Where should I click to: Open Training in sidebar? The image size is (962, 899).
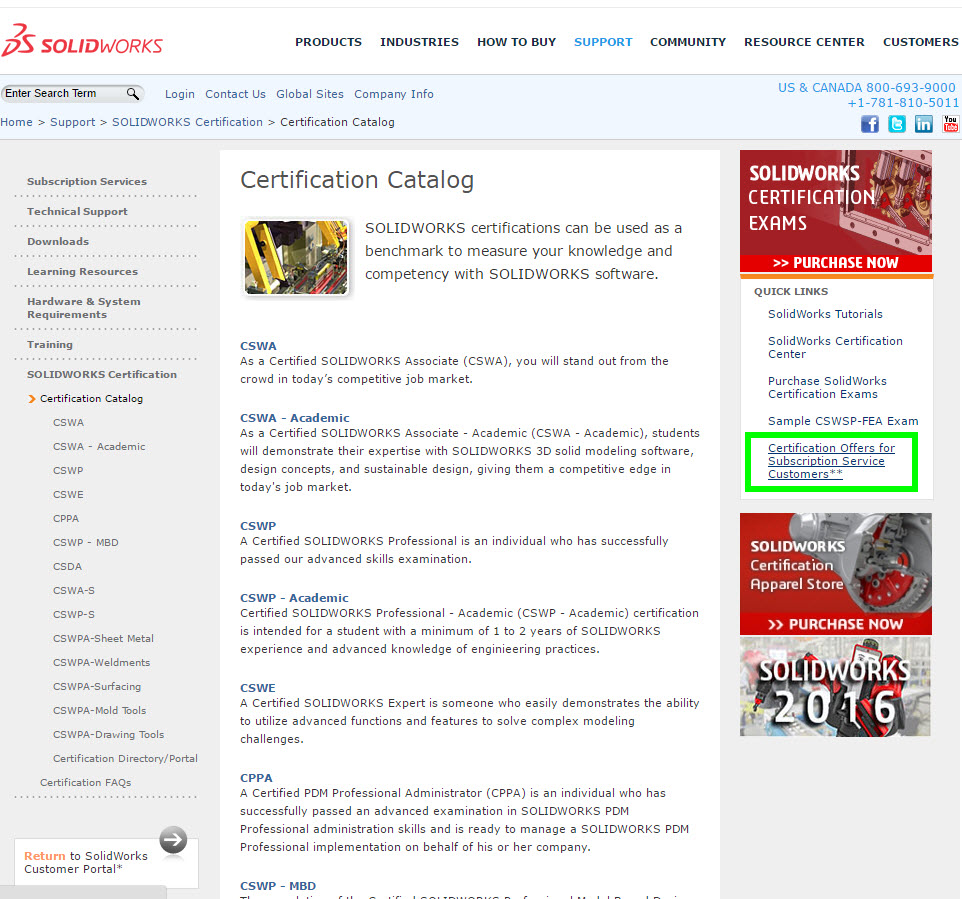tap(50, 345)
